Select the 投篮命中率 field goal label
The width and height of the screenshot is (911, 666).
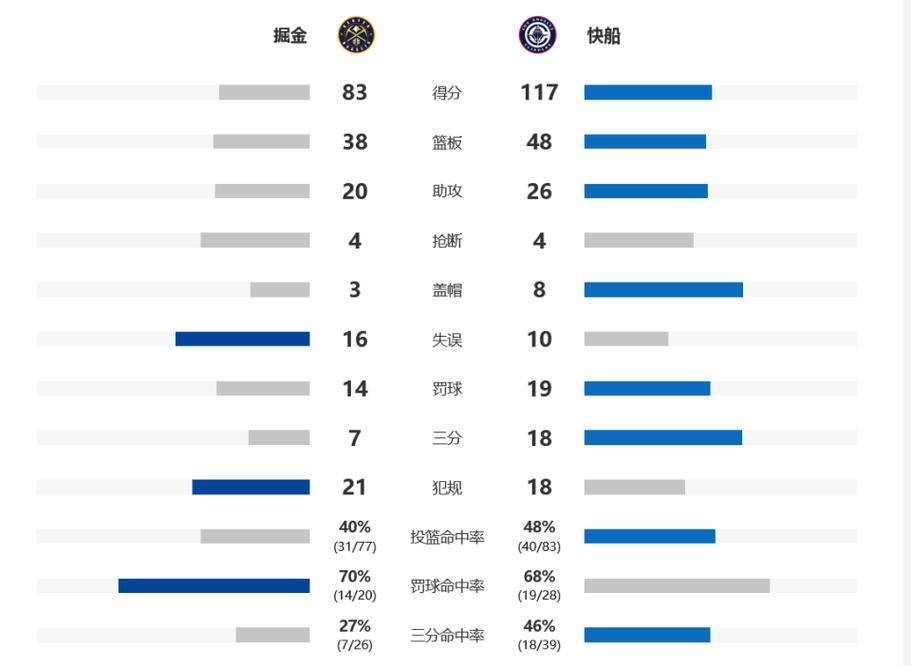click(x=447, y=537)
